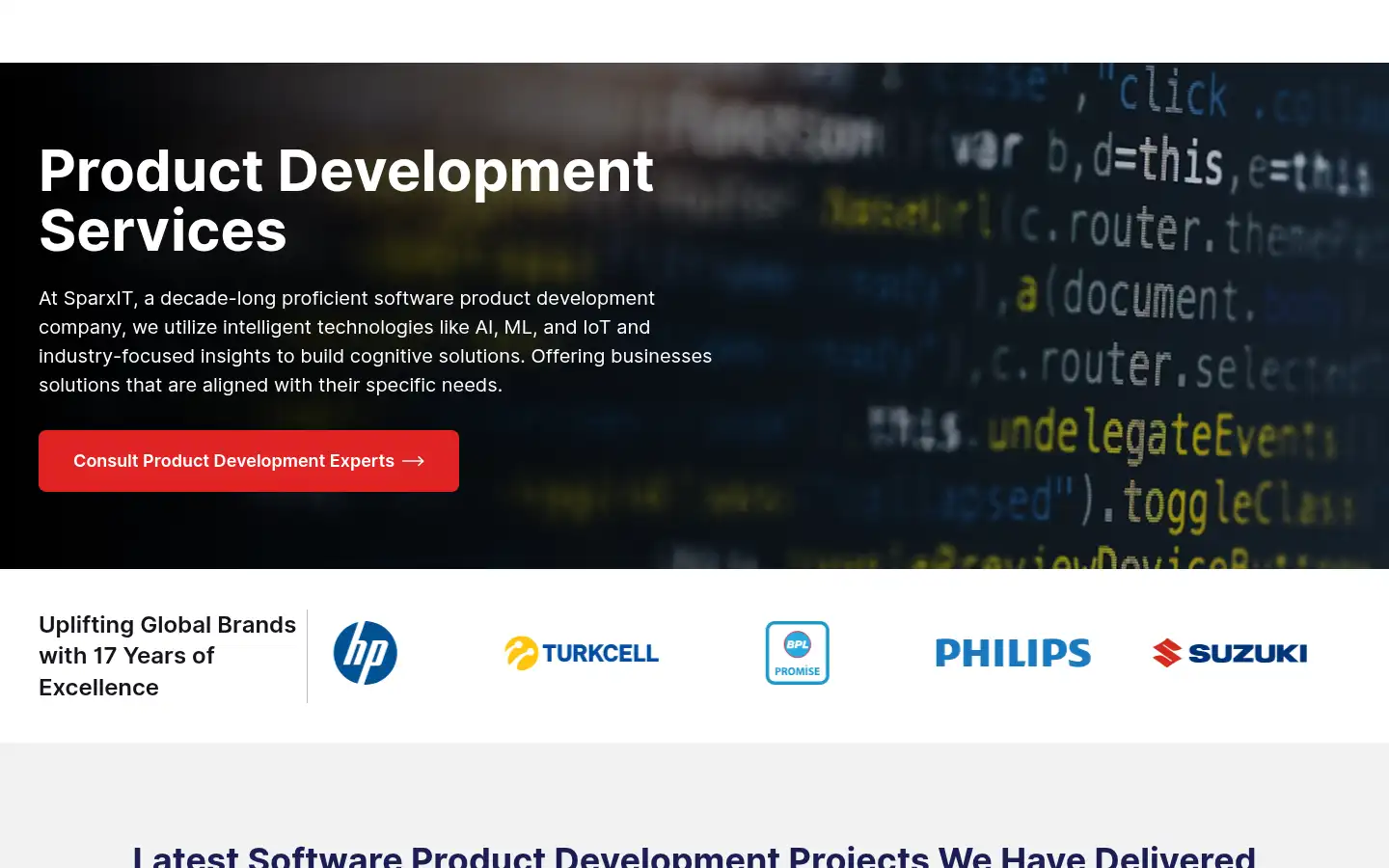Viewport: 1389px width, 868px height.
Task: Click the paragraph beginning 'At SparxIT'
Action: (375, 341)
